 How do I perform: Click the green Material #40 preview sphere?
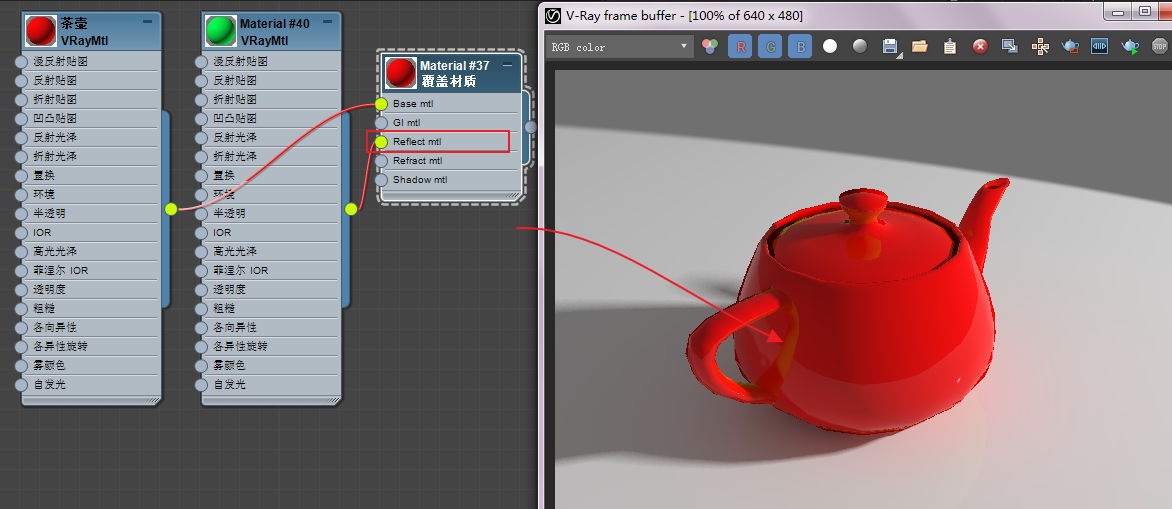[220, 31]
